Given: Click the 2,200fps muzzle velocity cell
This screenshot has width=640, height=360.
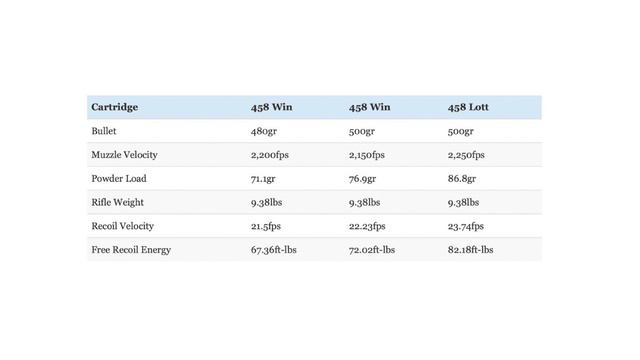Looking at the screenshot, I should tap(270, 155).
